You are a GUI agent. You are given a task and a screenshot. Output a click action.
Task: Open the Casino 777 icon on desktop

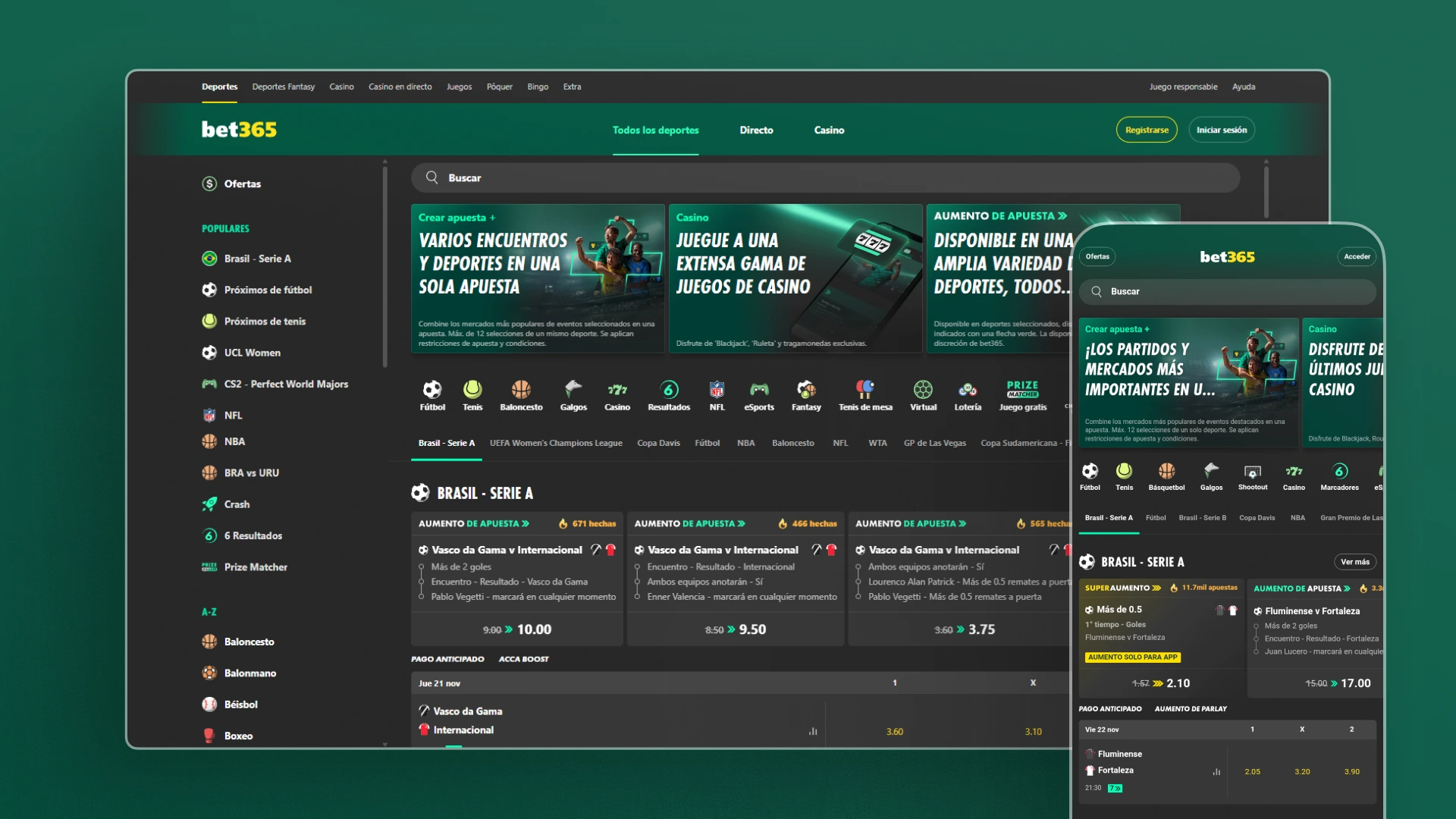point(617,390)
